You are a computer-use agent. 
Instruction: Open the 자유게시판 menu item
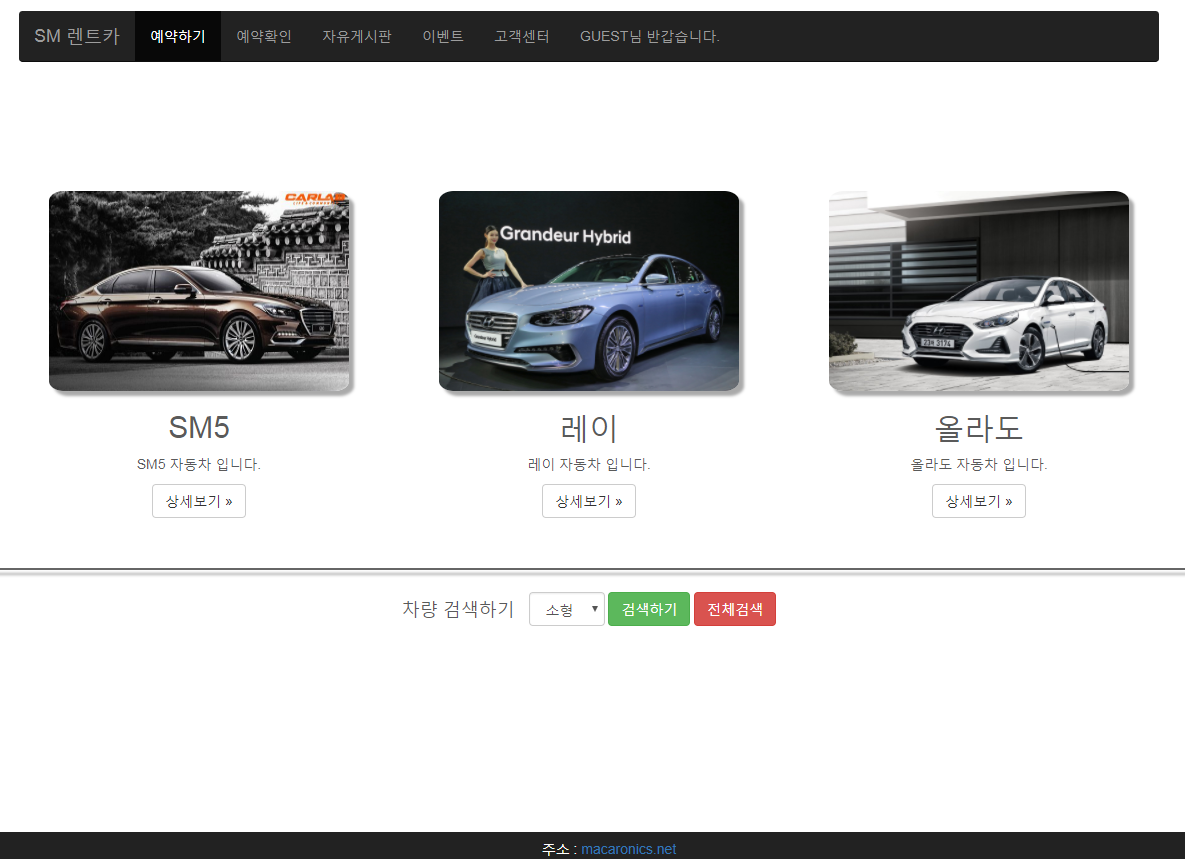click(357, 36)
